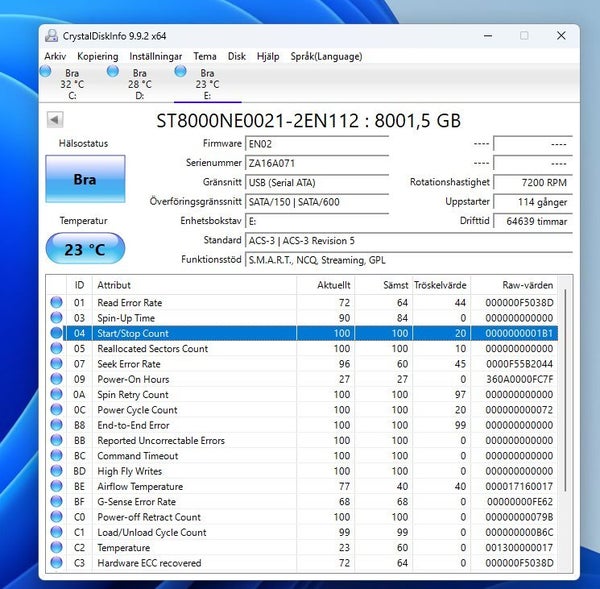Open the Arkiv menu
600x589 pixels.
55,56
